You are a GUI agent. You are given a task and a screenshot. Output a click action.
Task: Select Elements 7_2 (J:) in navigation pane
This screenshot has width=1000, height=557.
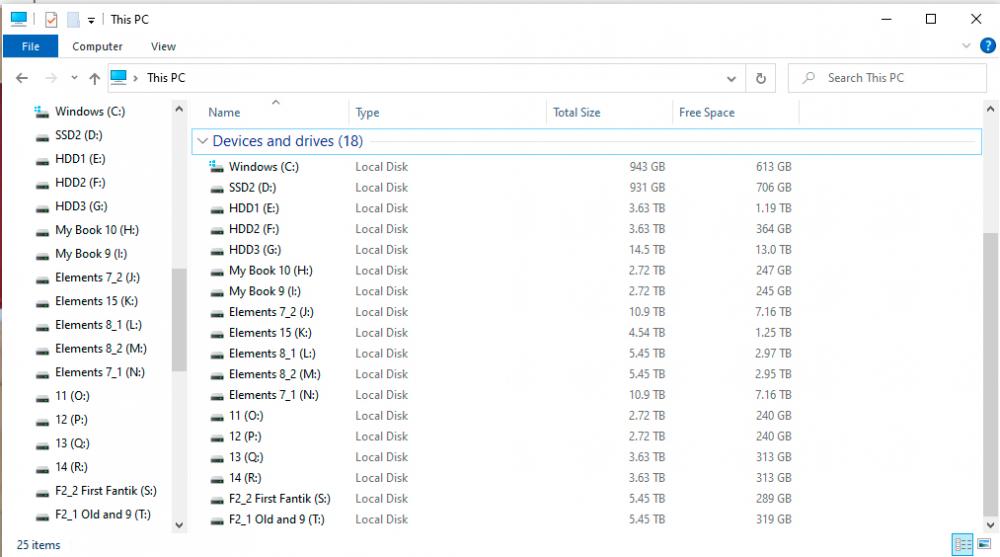[x=98, y=278]
